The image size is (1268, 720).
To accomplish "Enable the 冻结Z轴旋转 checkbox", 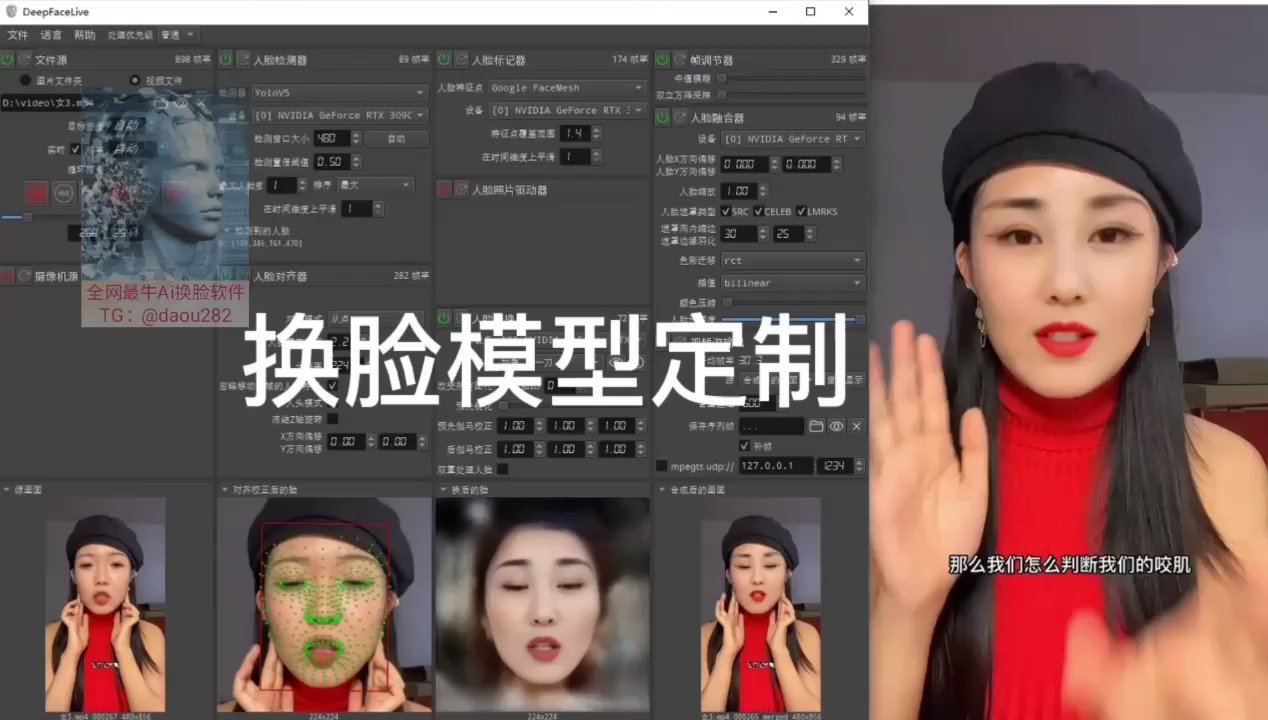I will click(x=333, y=419).
